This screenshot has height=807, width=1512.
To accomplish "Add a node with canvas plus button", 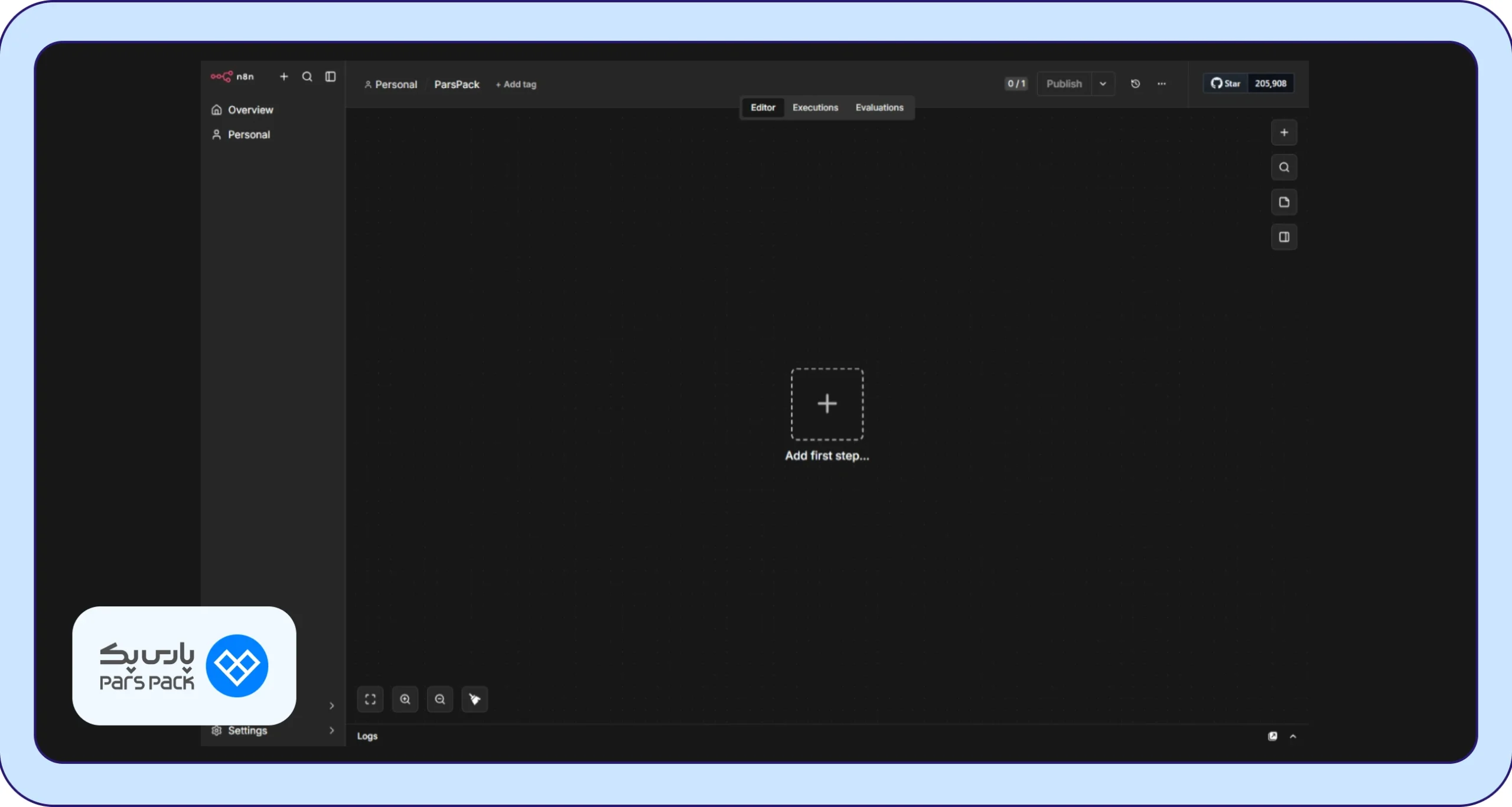I will (x=1284, y=133).
